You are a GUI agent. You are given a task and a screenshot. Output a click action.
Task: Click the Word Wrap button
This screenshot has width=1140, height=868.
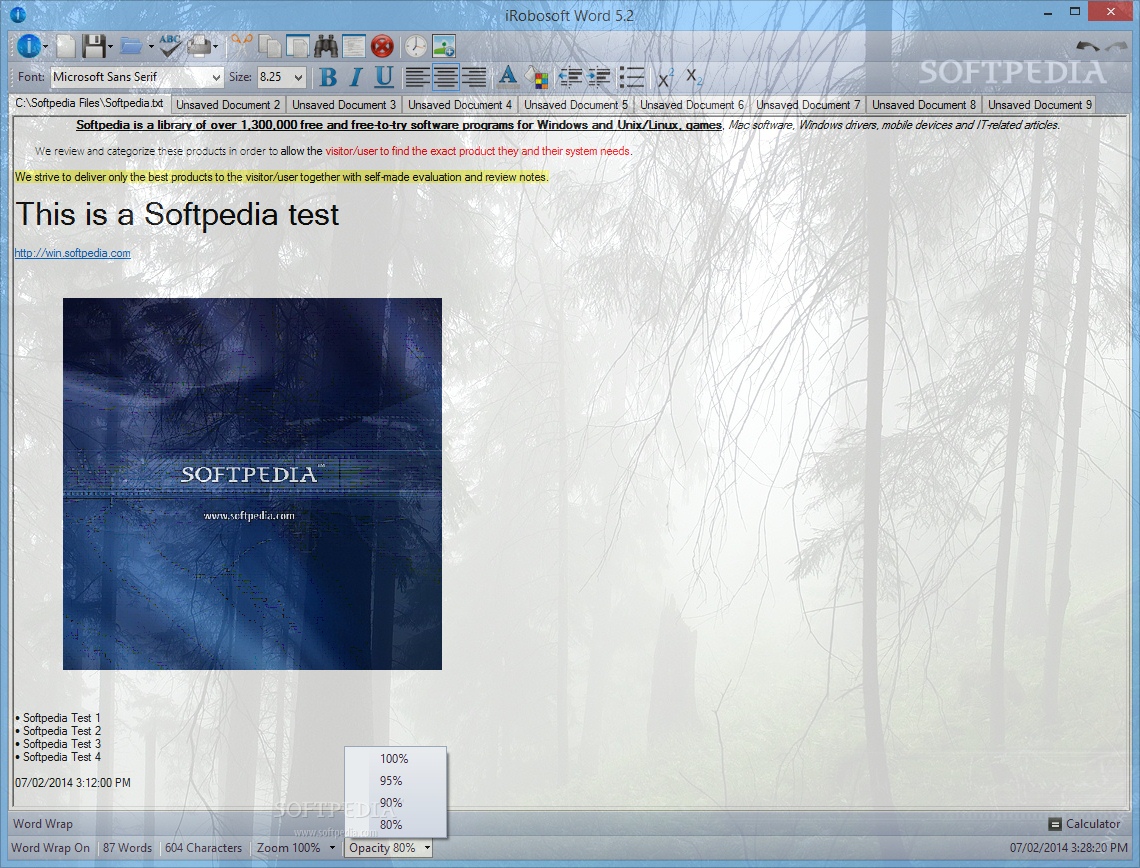pos(43,824)
